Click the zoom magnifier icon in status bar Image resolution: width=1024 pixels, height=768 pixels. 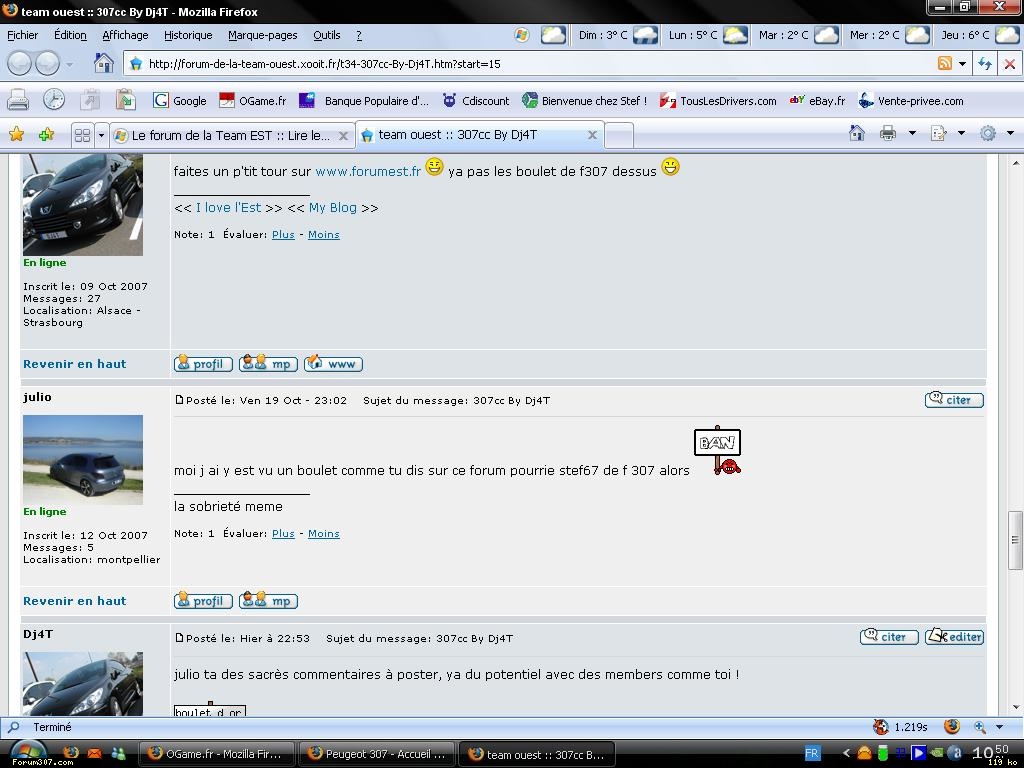pos(980,726)
